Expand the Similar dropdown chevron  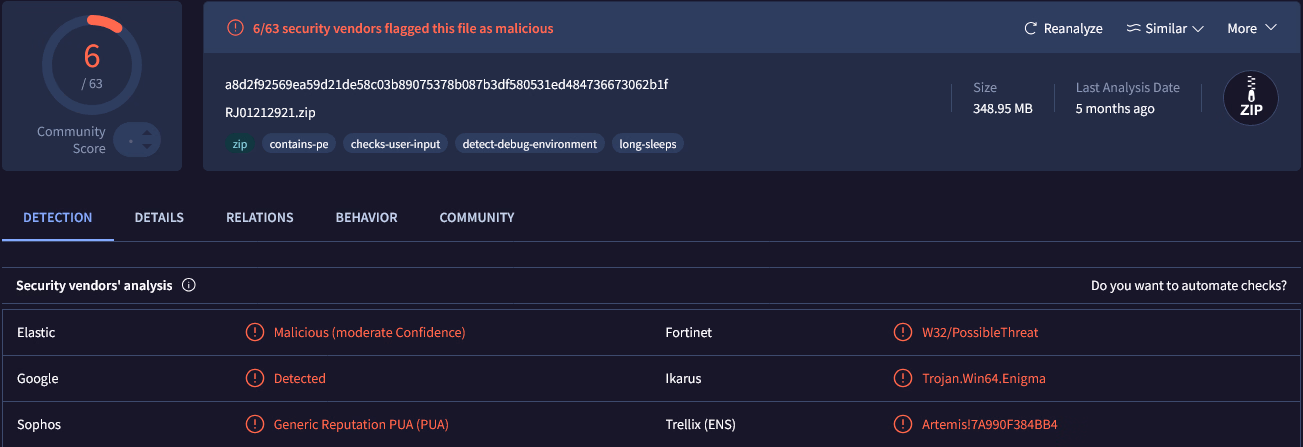pos(1198,29)
